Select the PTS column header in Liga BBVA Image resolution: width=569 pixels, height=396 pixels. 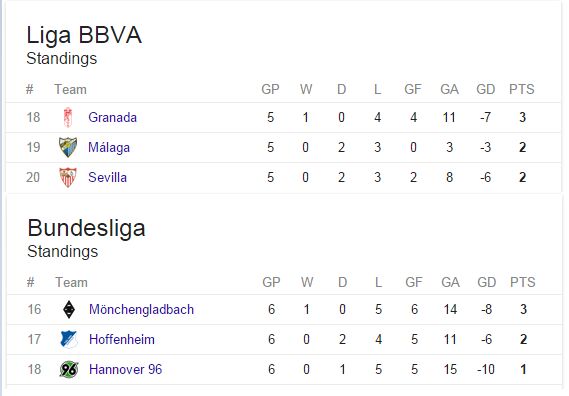[x=522, y=89]
